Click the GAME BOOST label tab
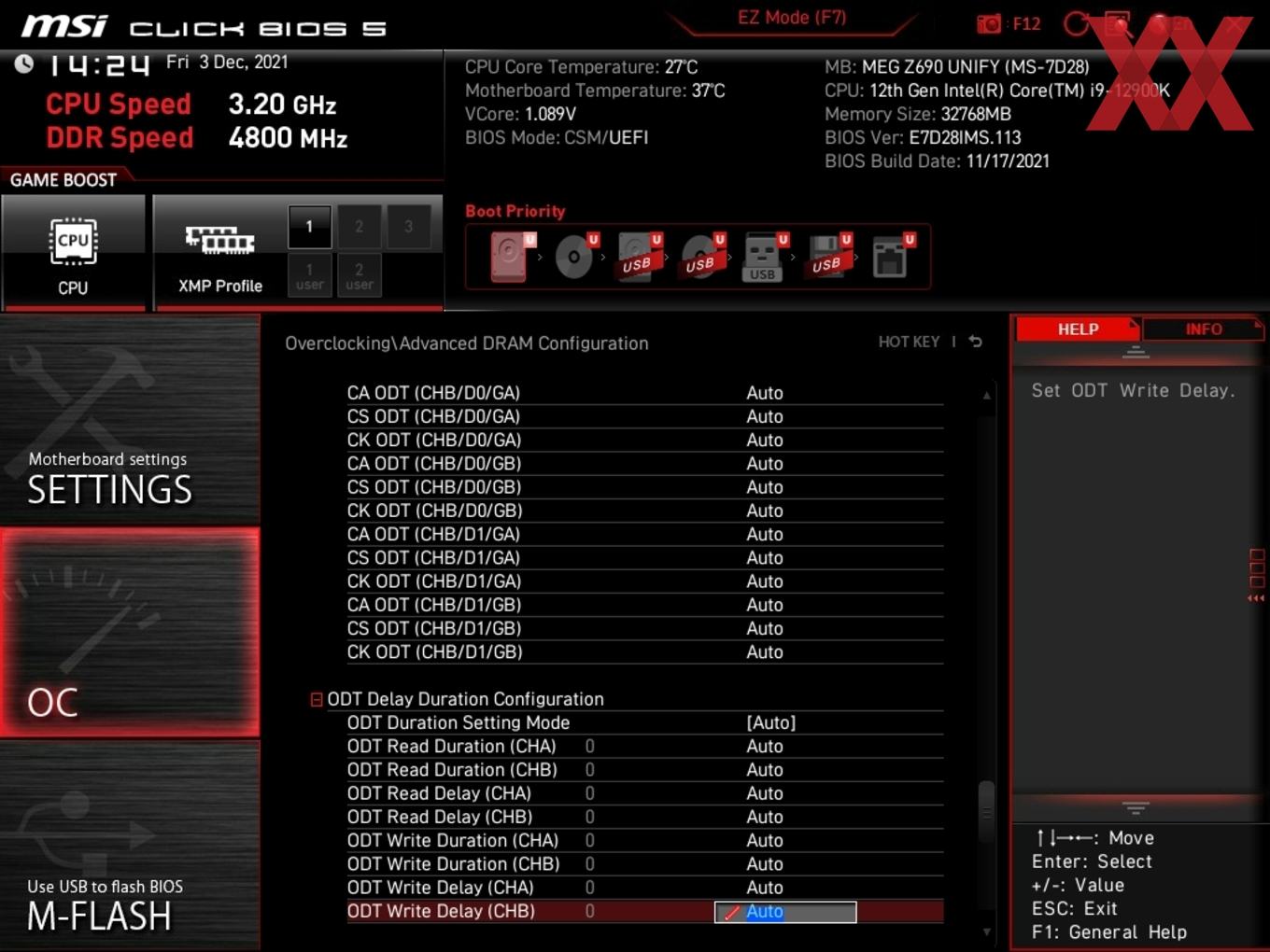 pyautogui.click(x=63, y=179)
